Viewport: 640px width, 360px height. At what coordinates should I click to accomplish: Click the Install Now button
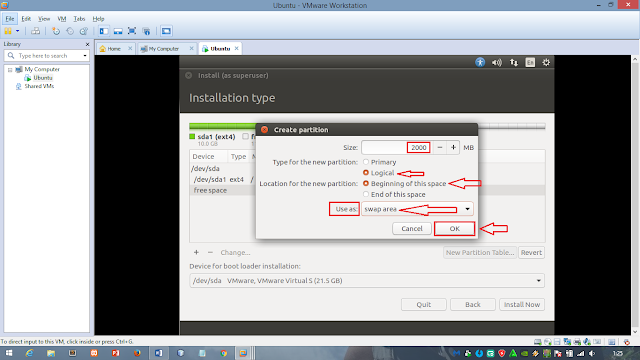pos(522,304)
